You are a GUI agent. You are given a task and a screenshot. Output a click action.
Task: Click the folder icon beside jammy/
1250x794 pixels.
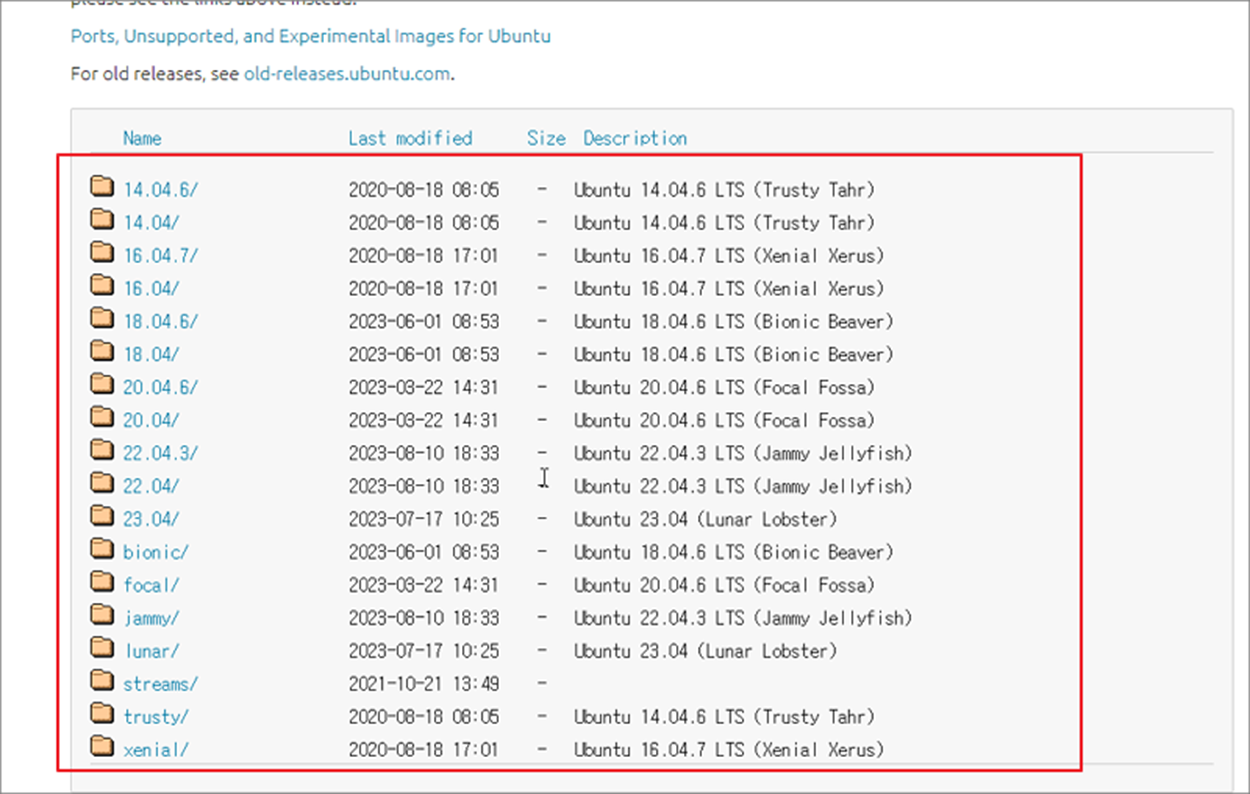(102, 615)
